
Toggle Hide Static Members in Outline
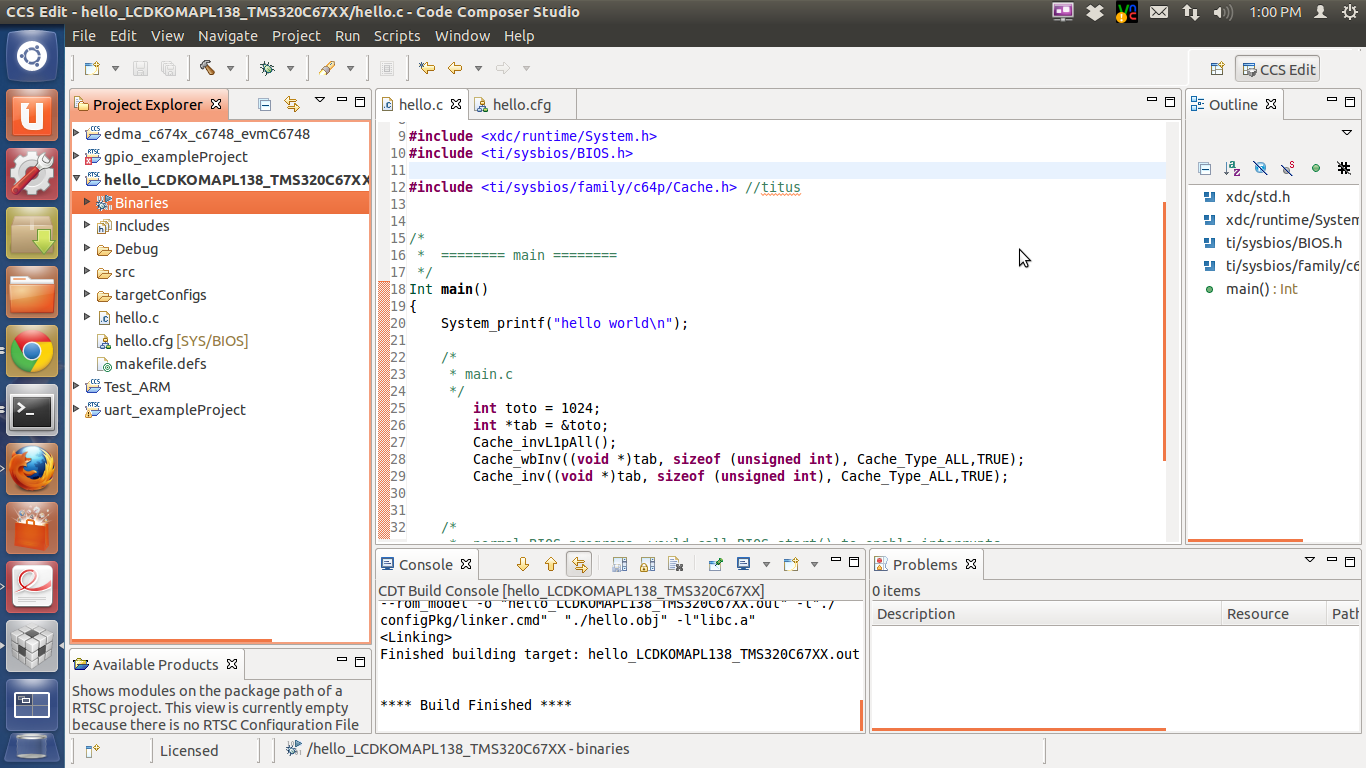(x=1288, y=169)
